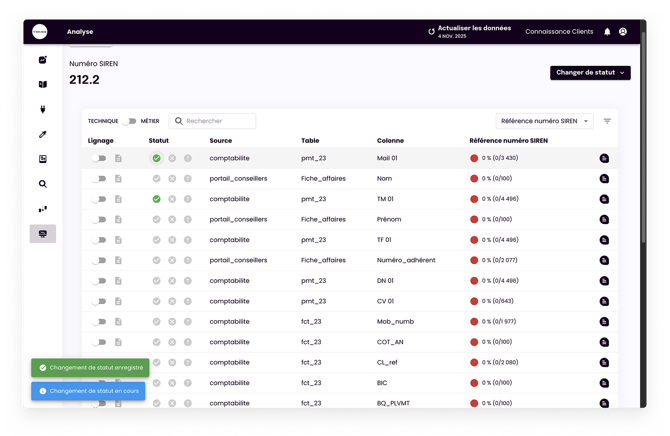Screen dimensions: 670x436
Task: Click the filter icon above the table
Action: pos(607,121)
